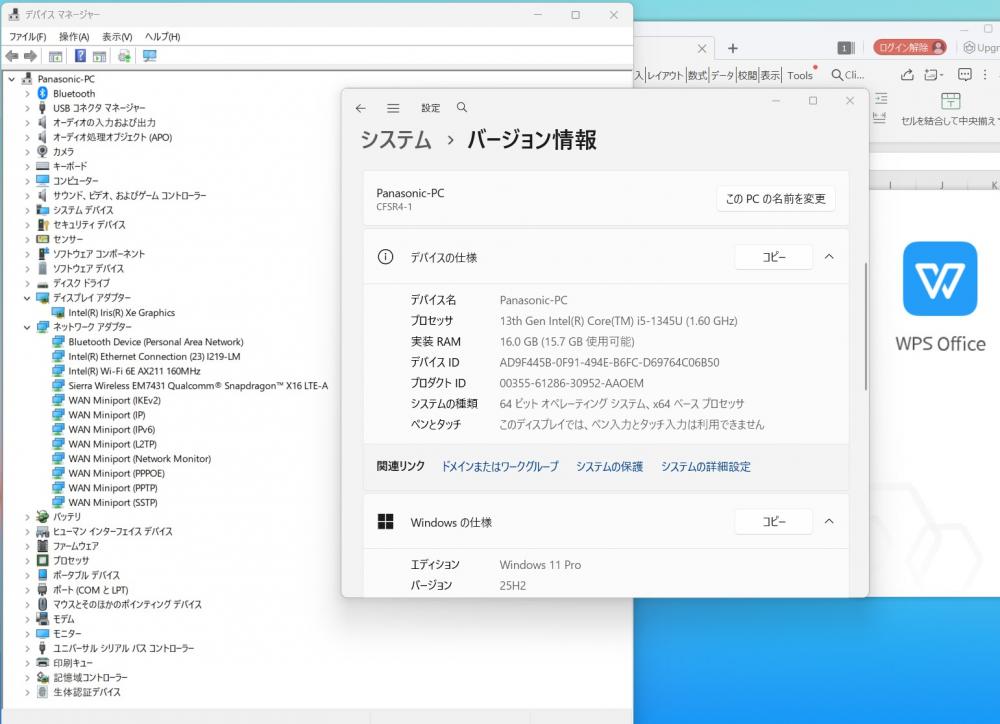This screenshot has height=724, width=1000.
Task: Click the Settings back arrow icon
Action: click(360, 108)
